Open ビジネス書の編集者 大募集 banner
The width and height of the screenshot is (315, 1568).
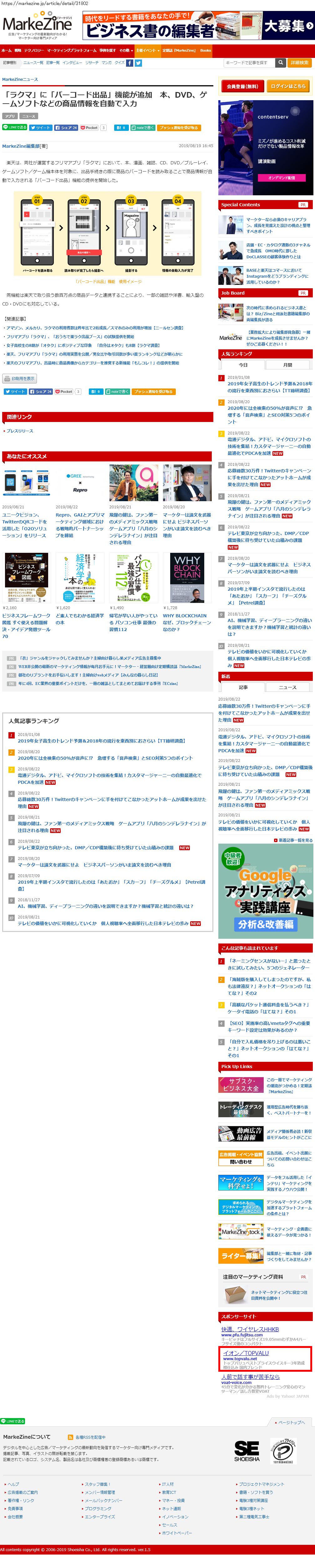(198, 26)
